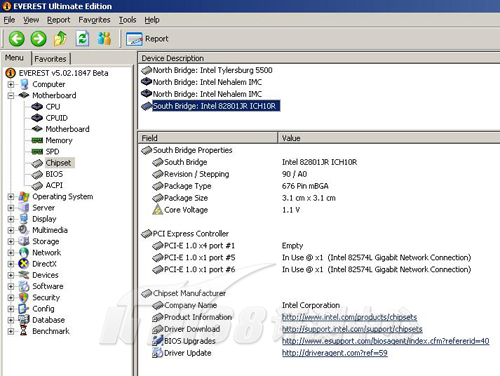Screen dimensions: 500x376
Task: Click the Device Description column header
Action: click(319, 58)
